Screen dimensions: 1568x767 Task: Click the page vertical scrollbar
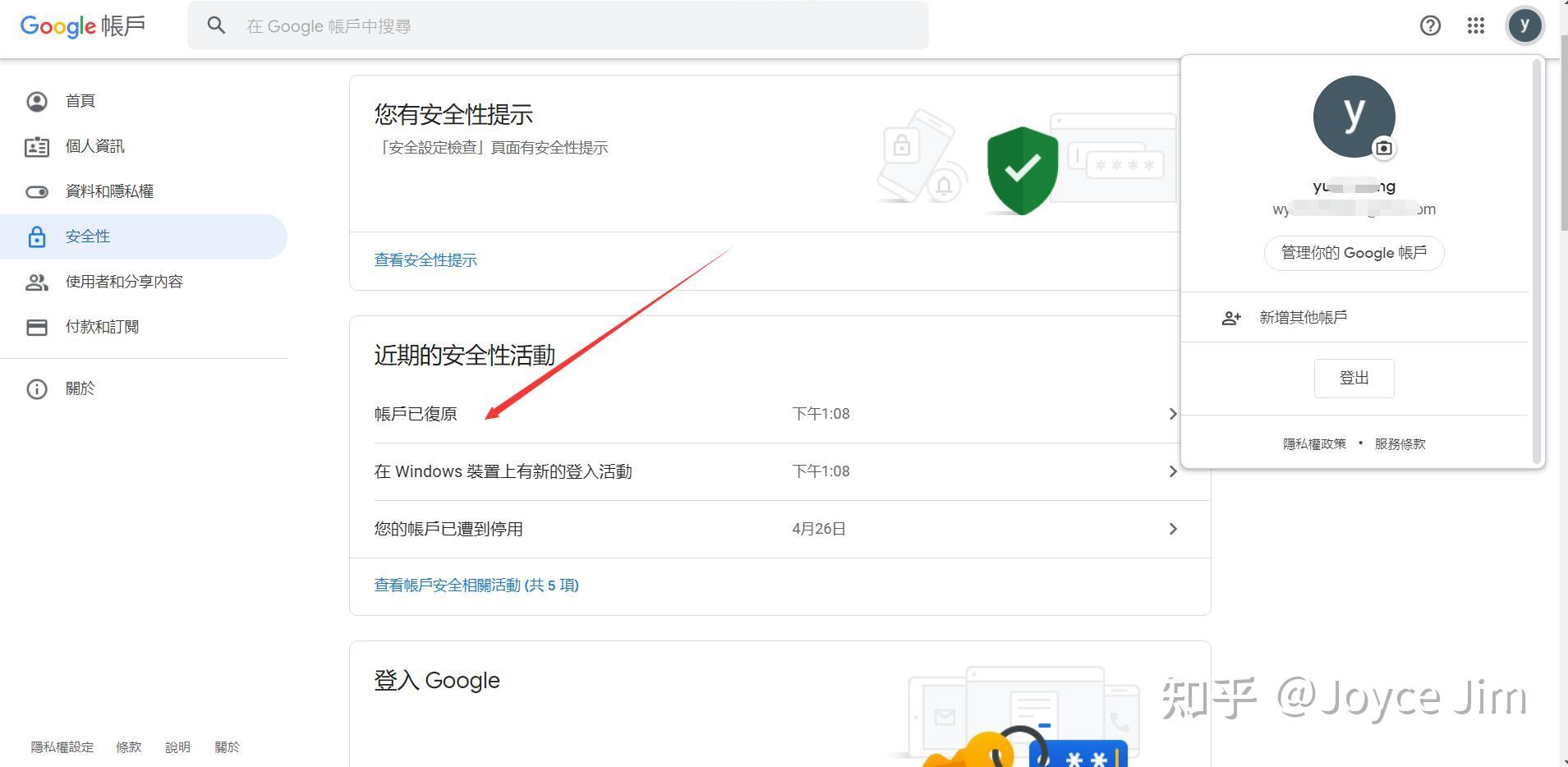click(x=1563, y=131)
